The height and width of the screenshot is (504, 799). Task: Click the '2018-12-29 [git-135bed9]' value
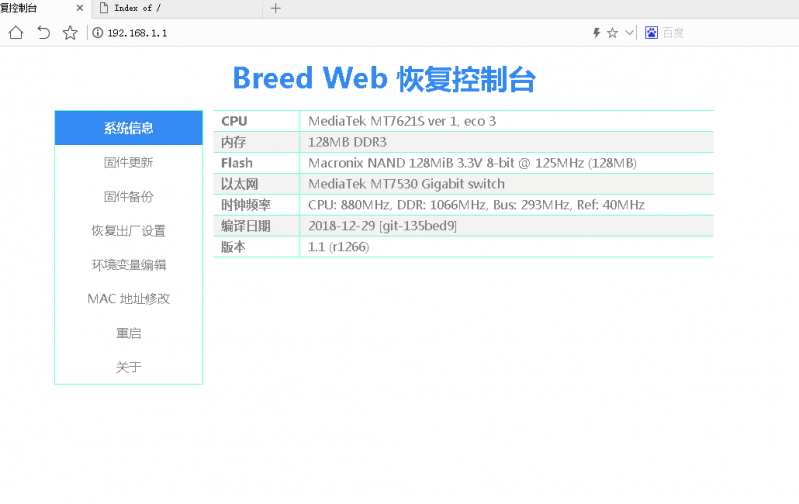tap(382, 226)
